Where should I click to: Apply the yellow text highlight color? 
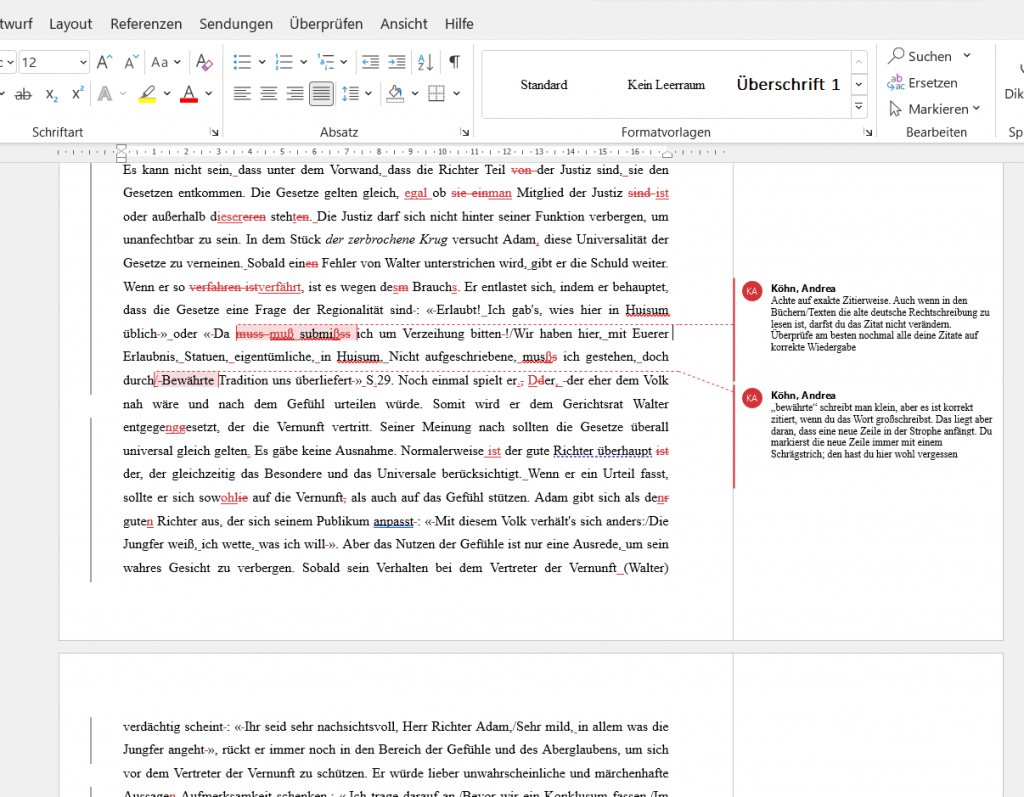pyautogui.click(x=147, y=94)
